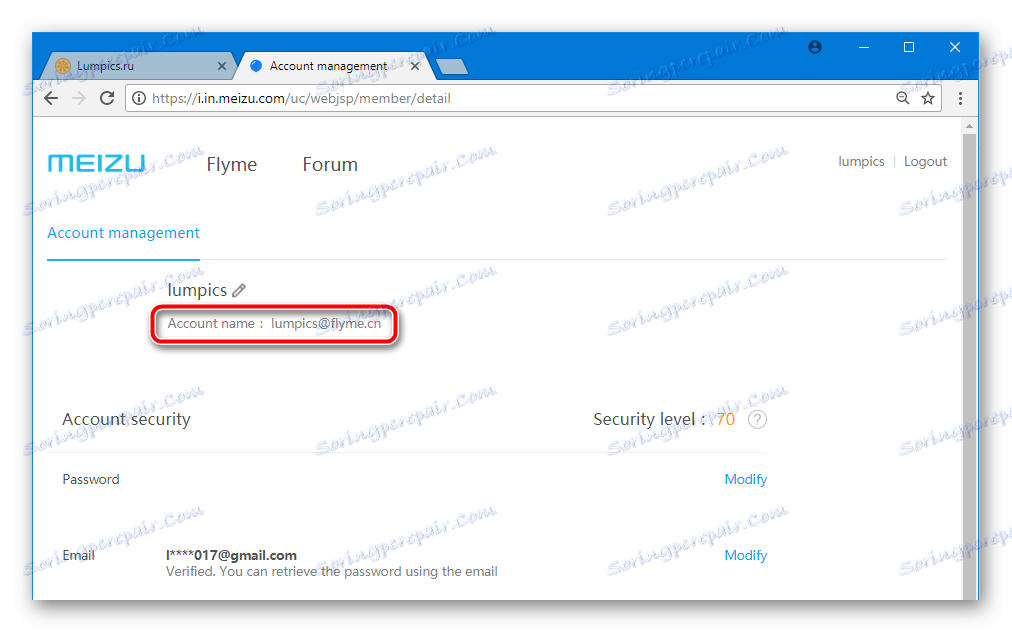Open a new browser tab

pos(452,66)
